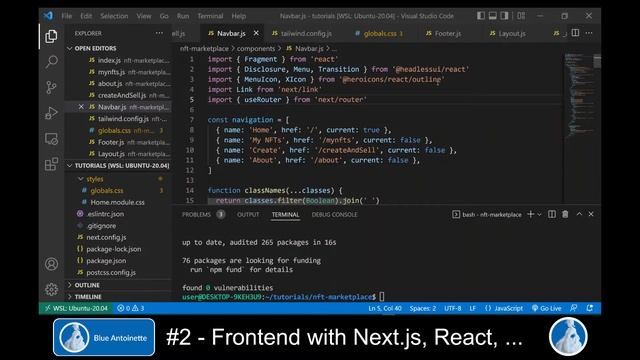The image size is (640, 360).
Task: Open the Extensions view
Action: click(x=51, y=164)
